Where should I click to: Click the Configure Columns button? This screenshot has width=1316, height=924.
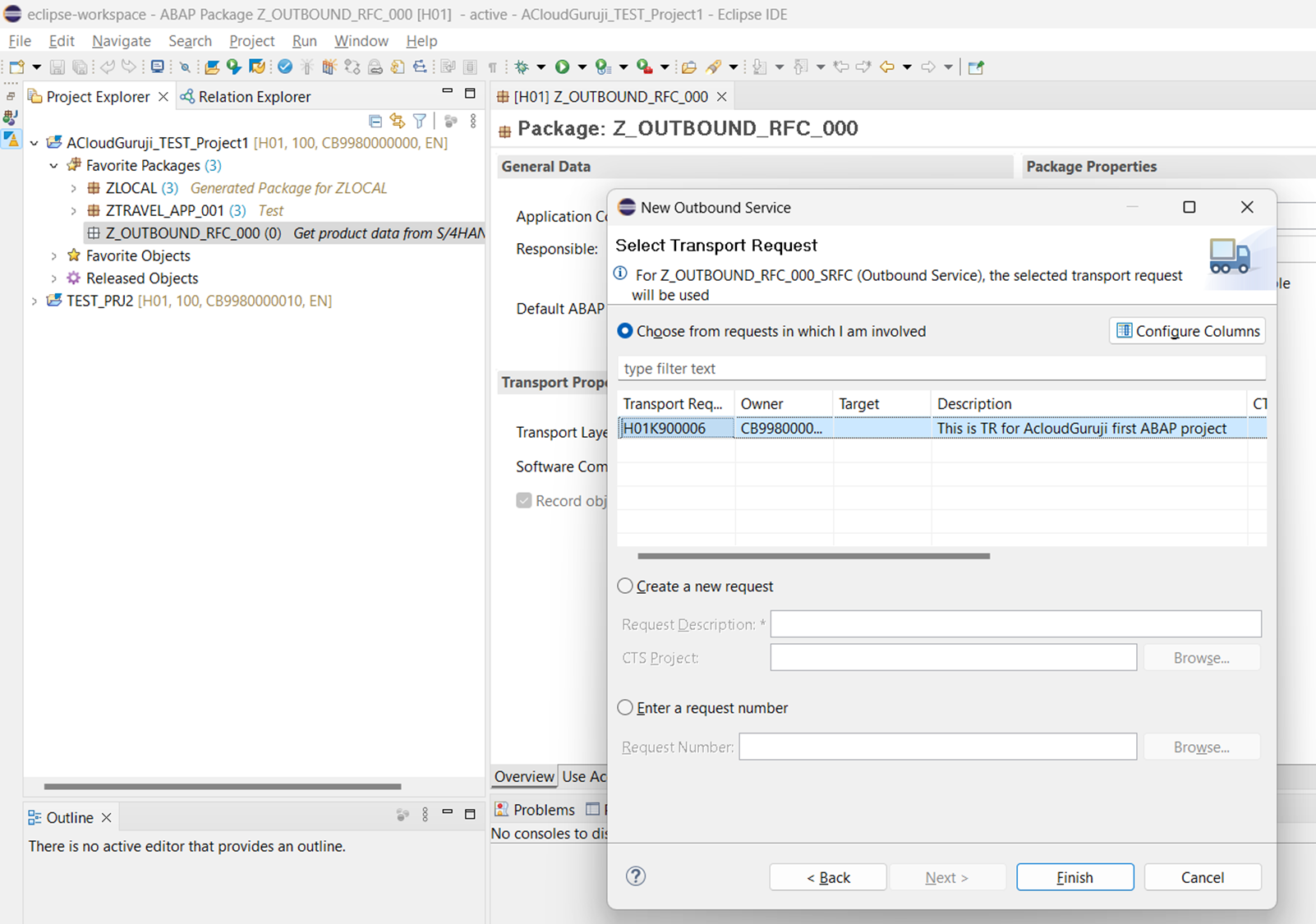point(1187,331)
